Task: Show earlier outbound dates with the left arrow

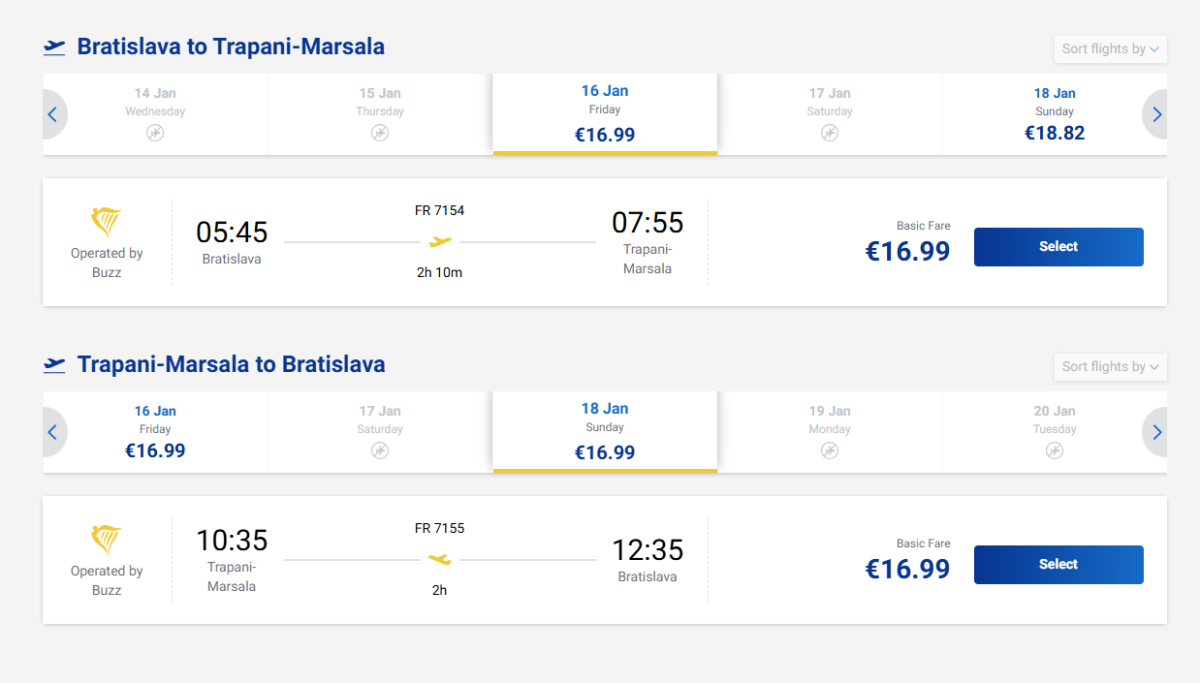Action: pos(52,115)
